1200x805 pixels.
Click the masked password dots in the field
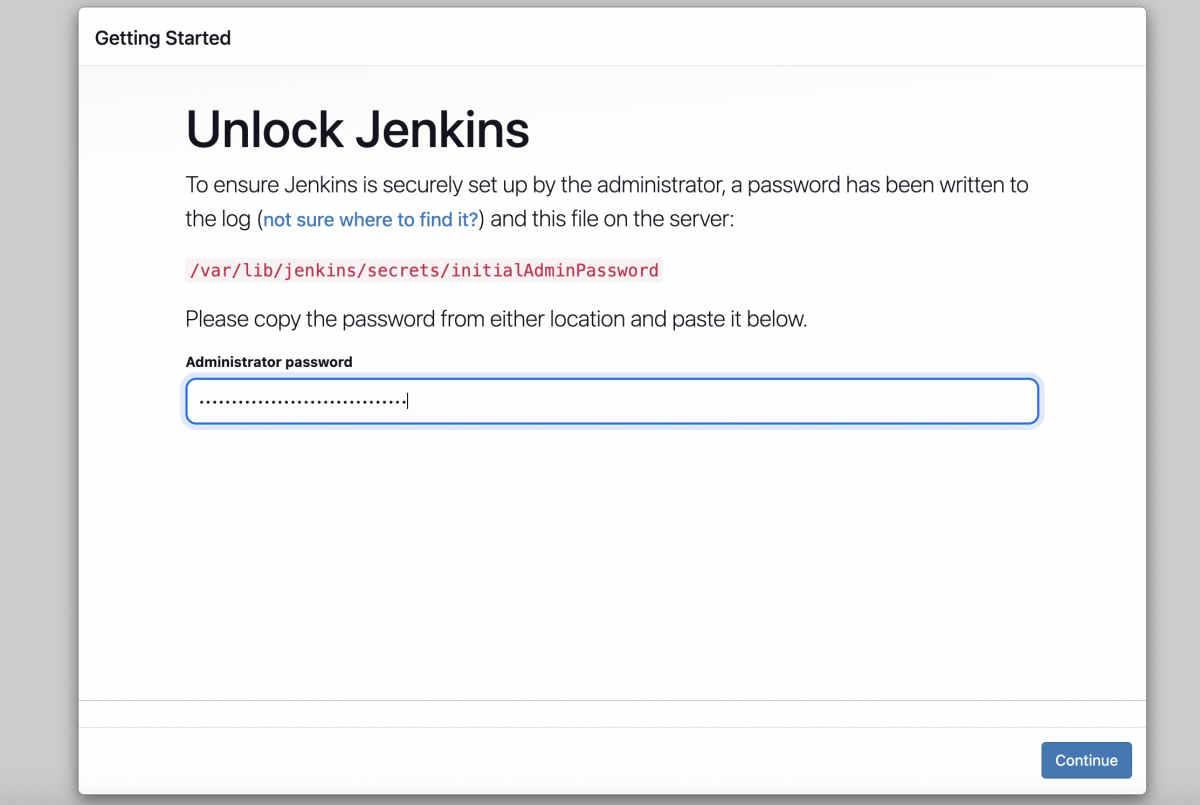coord(301,402)
